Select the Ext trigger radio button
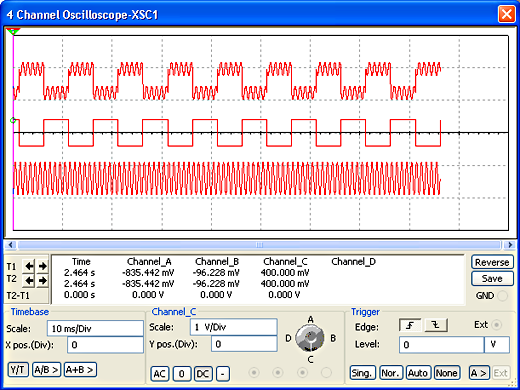Screen dimensions: 520x390 click(497, 325)
